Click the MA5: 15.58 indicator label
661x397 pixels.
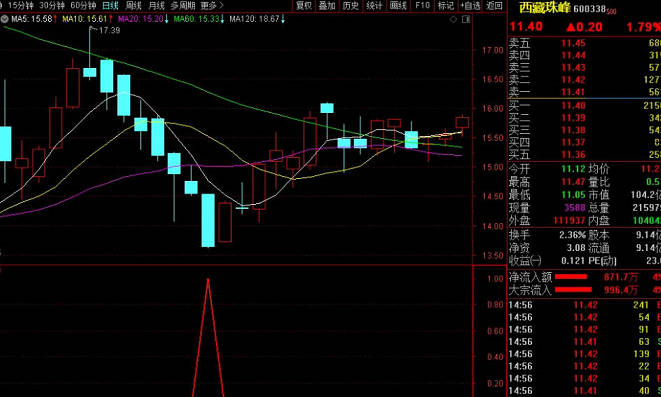[x=33, y=19]
